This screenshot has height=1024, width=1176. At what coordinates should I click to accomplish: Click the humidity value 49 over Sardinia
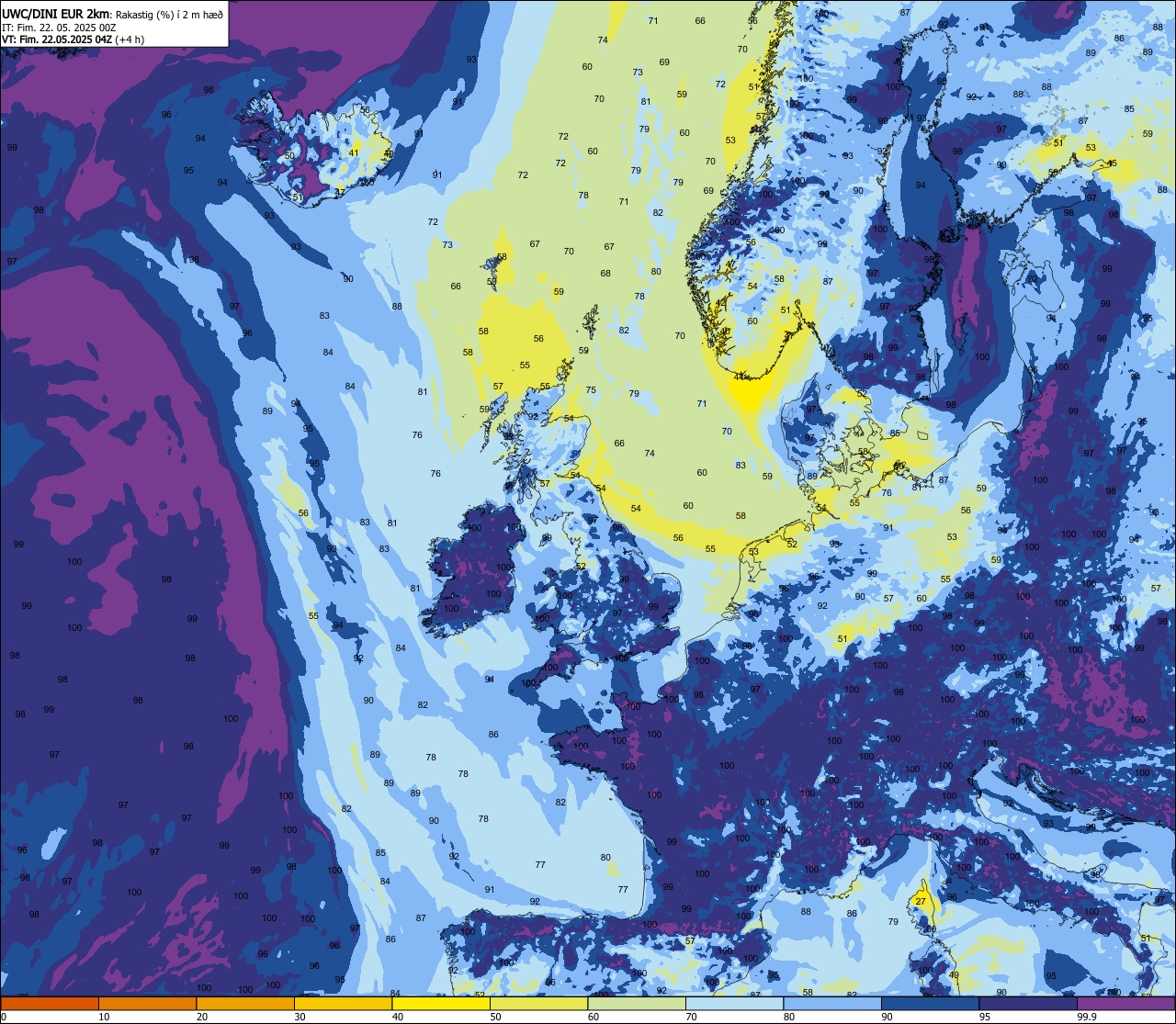tap(954, 975)
